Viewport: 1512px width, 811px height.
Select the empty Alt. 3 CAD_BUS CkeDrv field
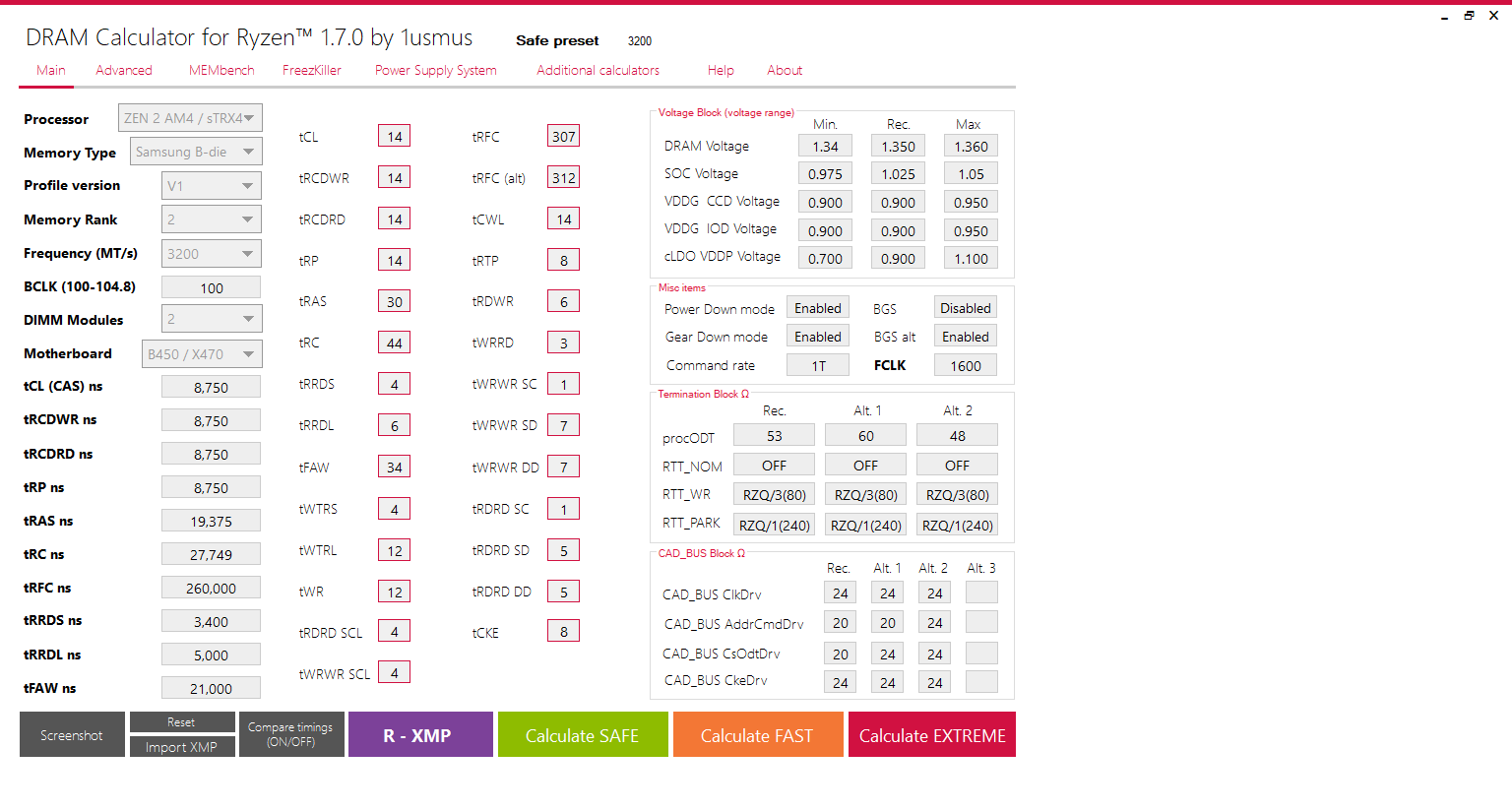pos(981,681)
